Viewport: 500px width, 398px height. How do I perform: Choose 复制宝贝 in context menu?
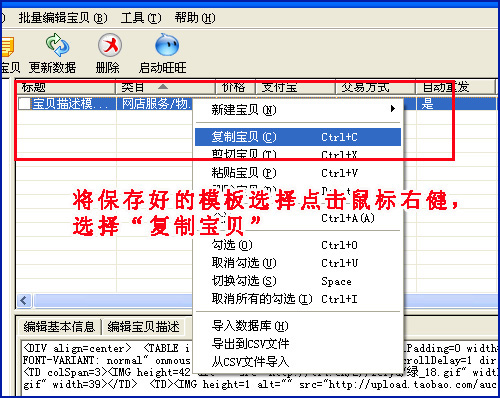click(x=298, y=137)
